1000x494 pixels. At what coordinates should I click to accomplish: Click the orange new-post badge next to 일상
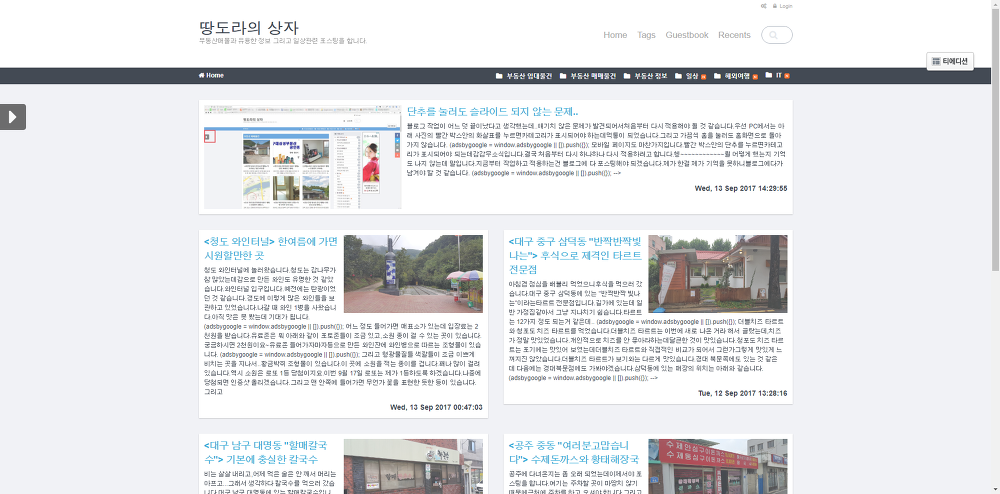(x=703, y=76)
